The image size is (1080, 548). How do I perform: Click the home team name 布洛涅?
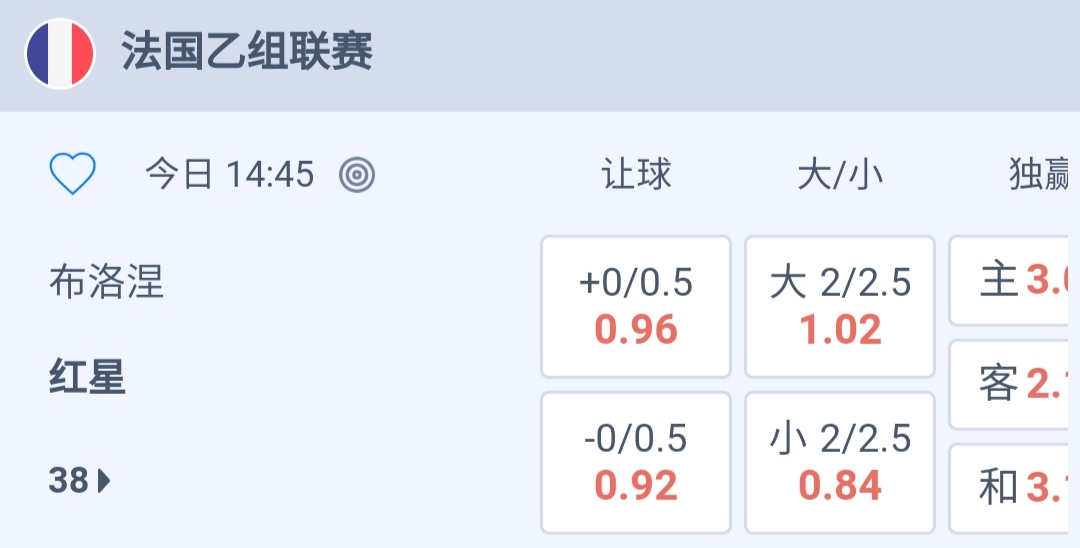(106, 283)
